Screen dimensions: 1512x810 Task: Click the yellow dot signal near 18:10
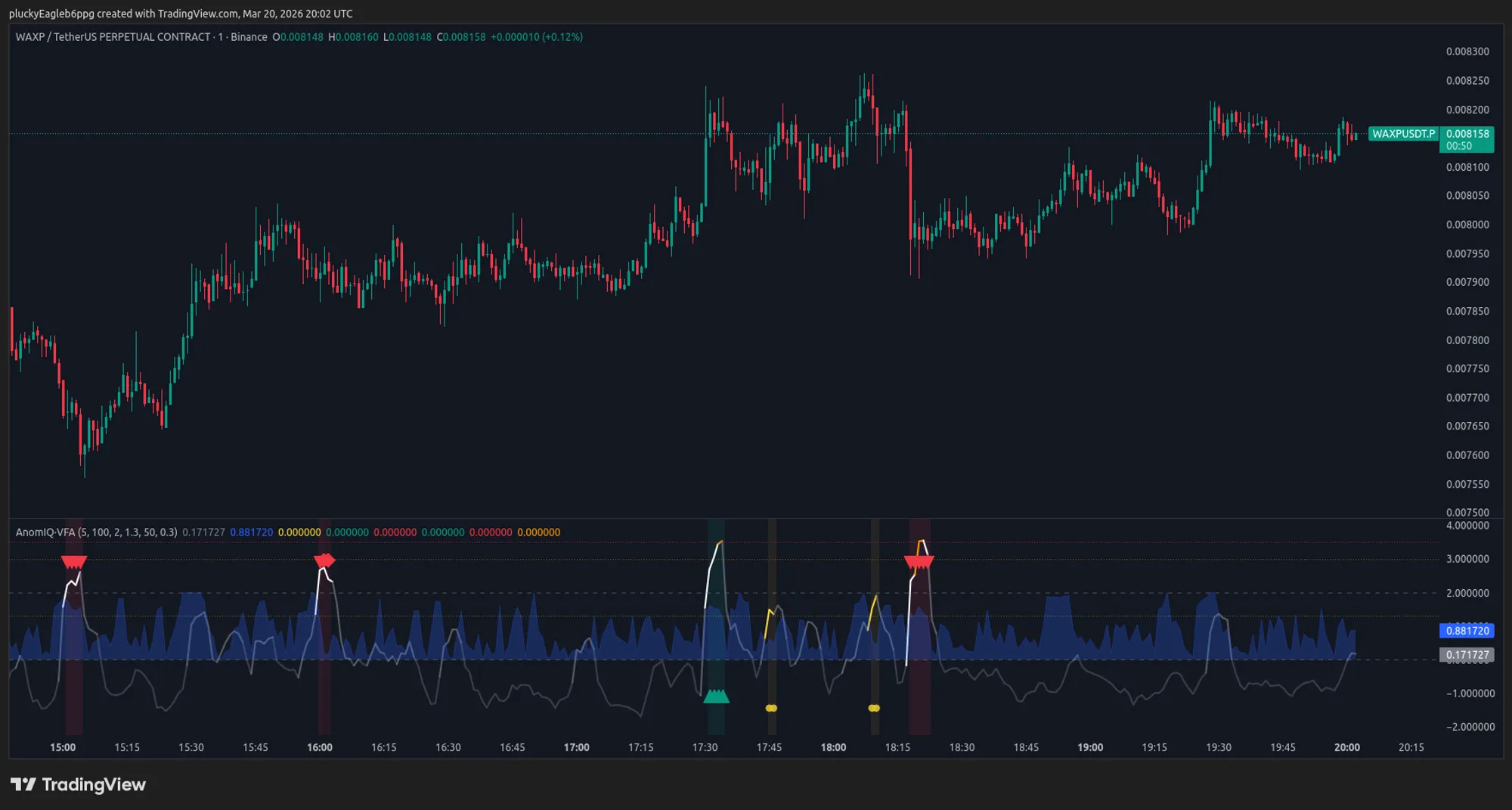(x=873, y=707)
